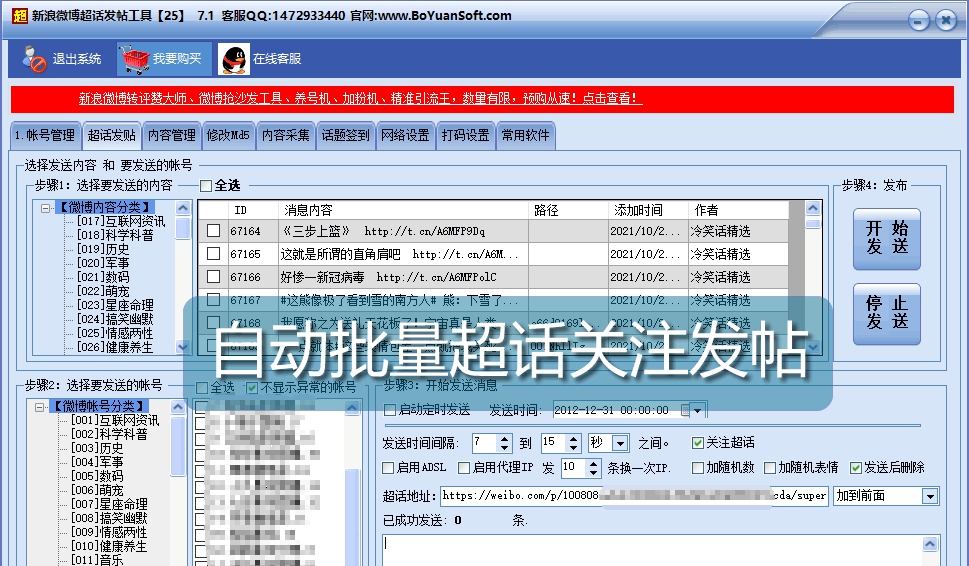
Task: Click the 作者 column header
Action: tap(738, 211)
